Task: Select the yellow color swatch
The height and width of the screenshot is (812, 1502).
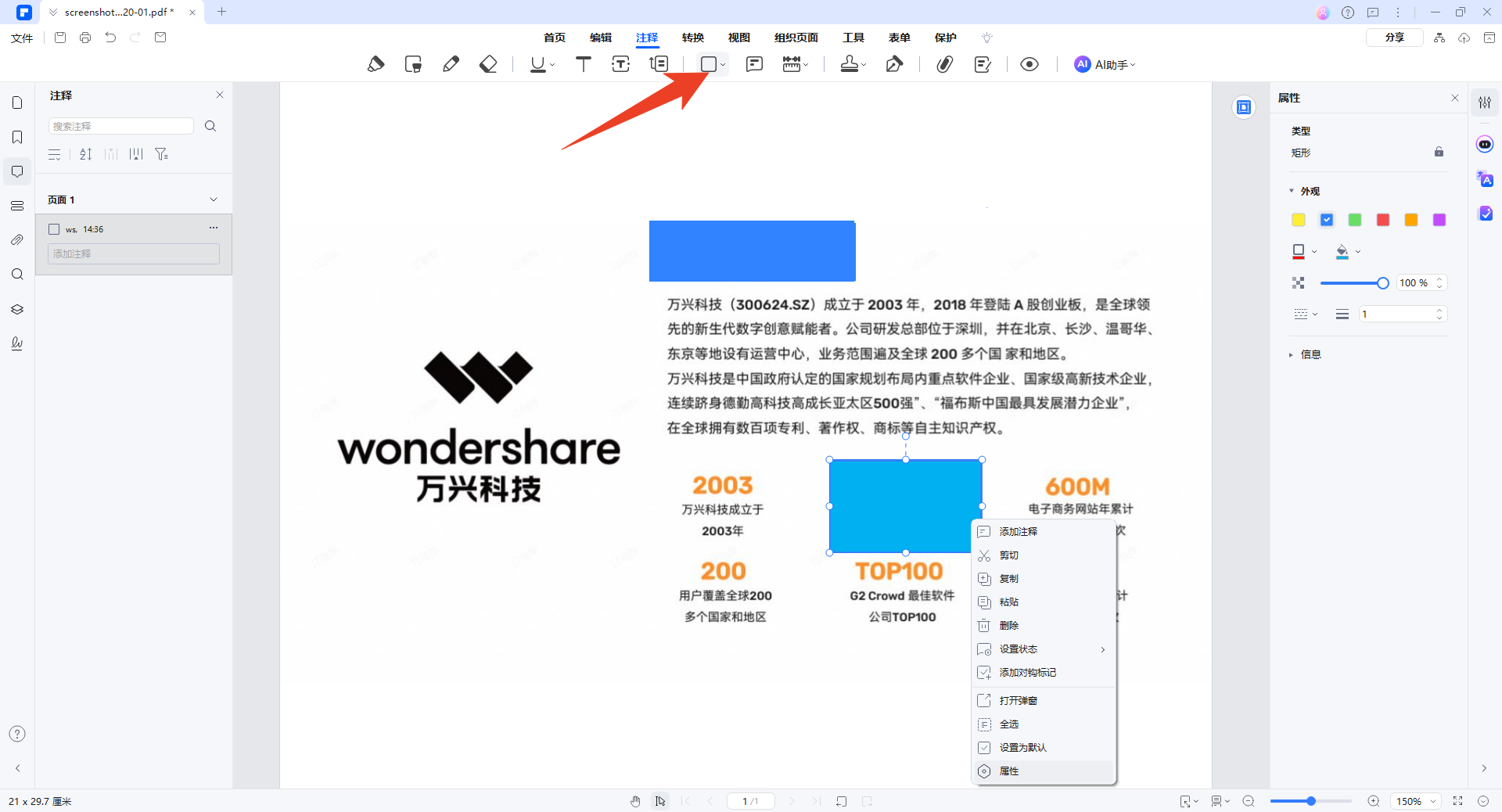Action: pos(1299,220)
